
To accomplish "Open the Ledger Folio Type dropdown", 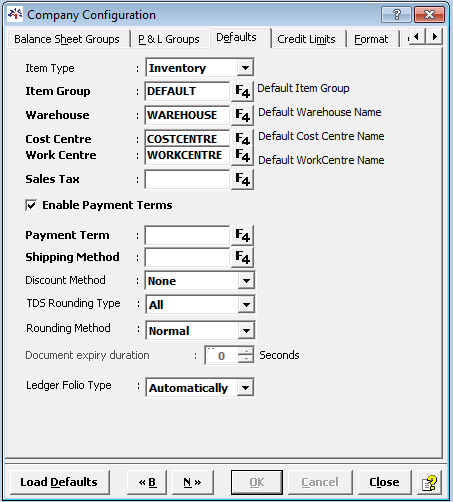I will click(246, 388).
